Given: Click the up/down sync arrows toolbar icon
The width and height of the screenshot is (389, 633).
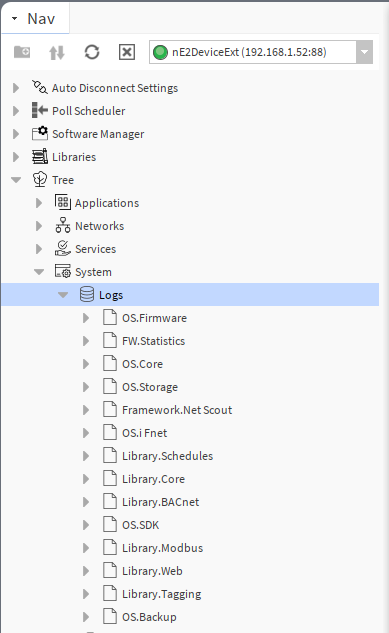Looking at the screenshot, I should [57, 52].
